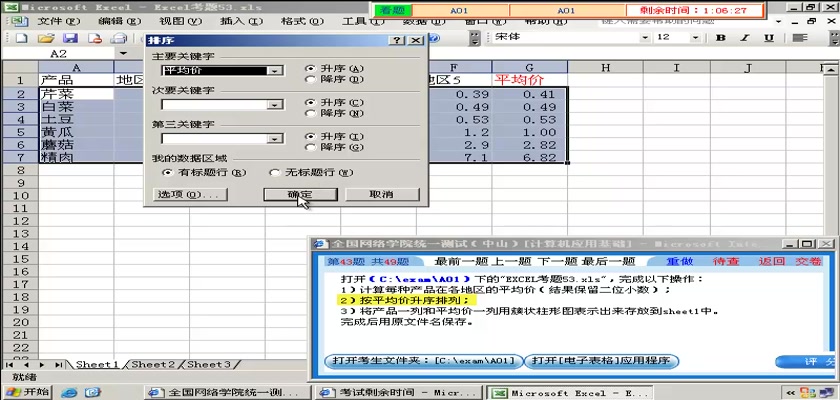This screenshot has height=400, width=840.
Task: Open the font size 12 dropdown
Action: pyautogui.click(x=695, y=37)
